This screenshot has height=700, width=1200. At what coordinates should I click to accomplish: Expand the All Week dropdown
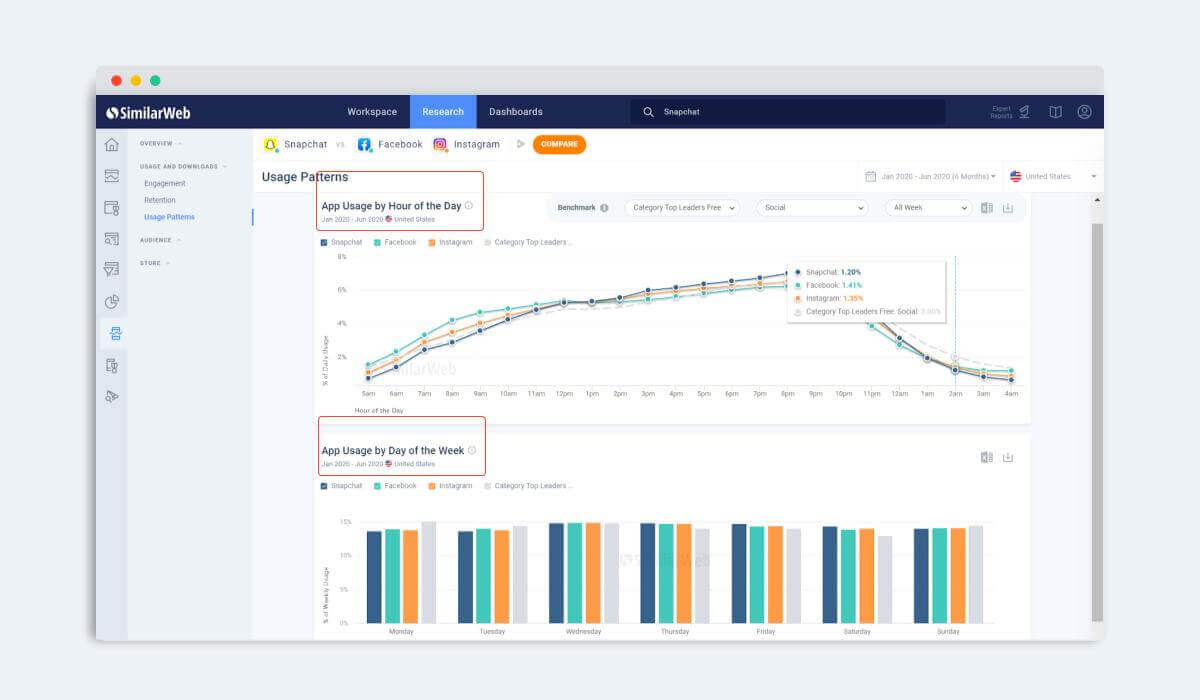[928, 208]
